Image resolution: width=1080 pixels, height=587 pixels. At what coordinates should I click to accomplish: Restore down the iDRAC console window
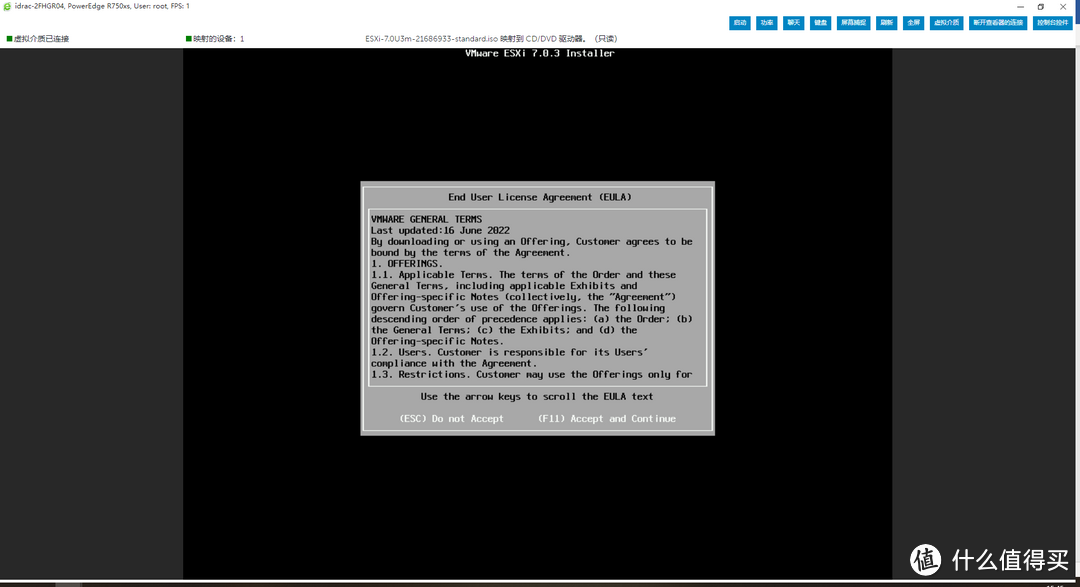pyautogui.click(x=1041, y=7)
